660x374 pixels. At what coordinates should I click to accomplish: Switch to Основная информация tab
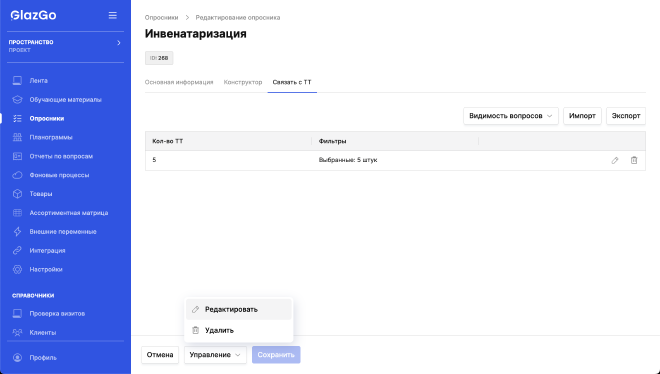[x=179, y=82]
